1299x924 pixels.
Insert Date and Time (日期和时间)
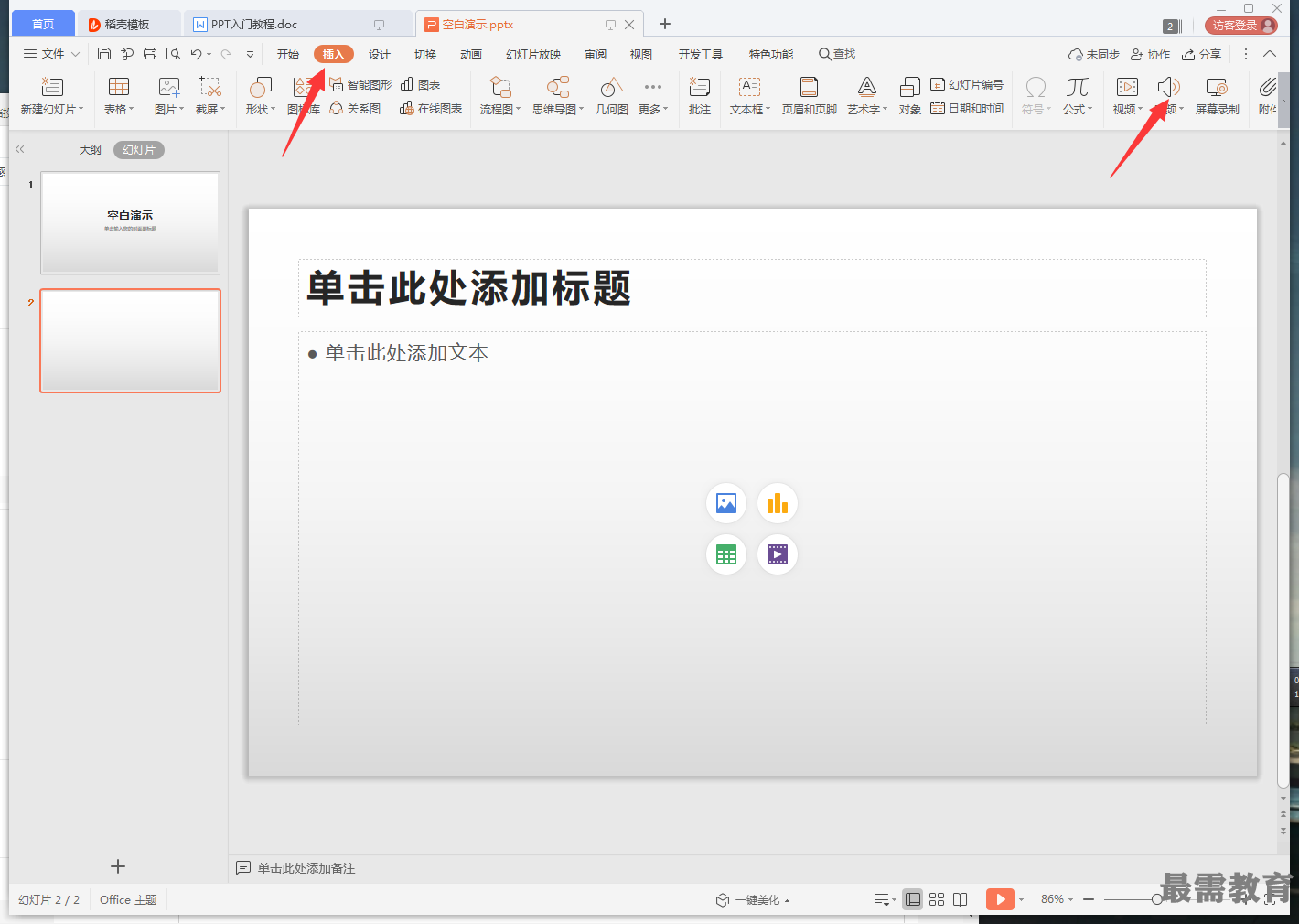(967, 108)
